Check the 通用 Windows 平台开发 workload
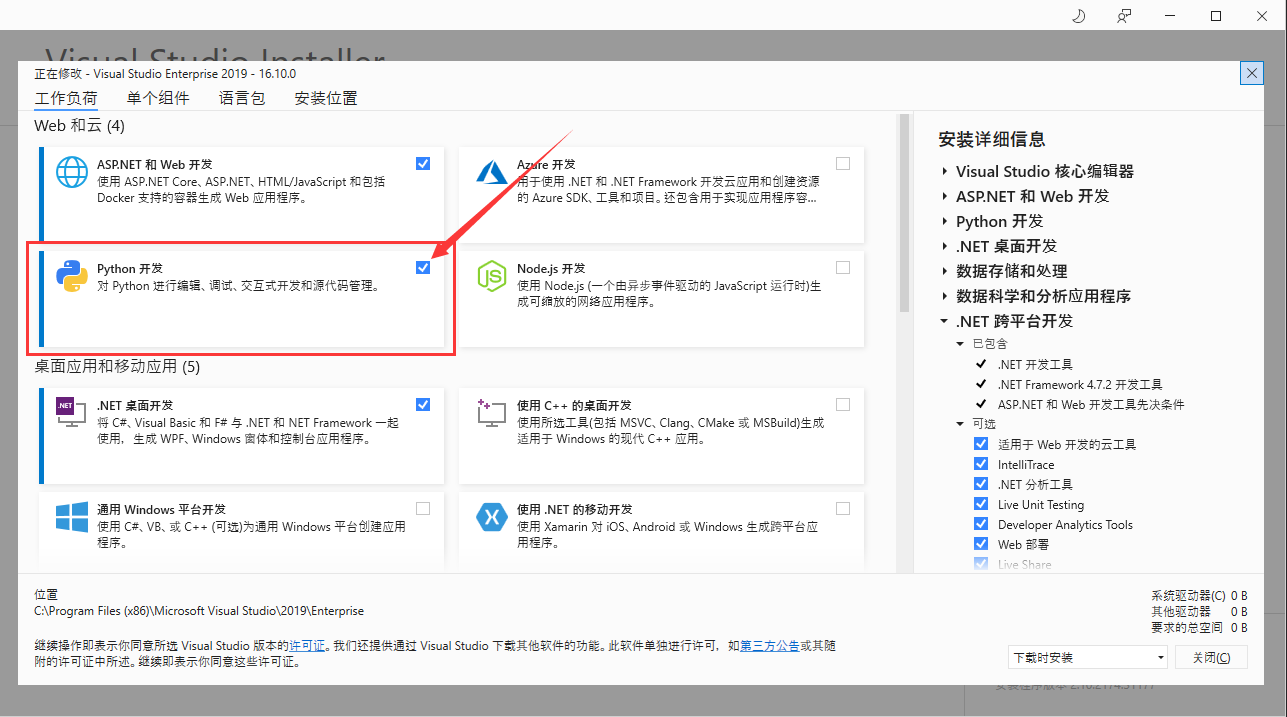The width and height of the screenshot is (1287, 717). 423,508
